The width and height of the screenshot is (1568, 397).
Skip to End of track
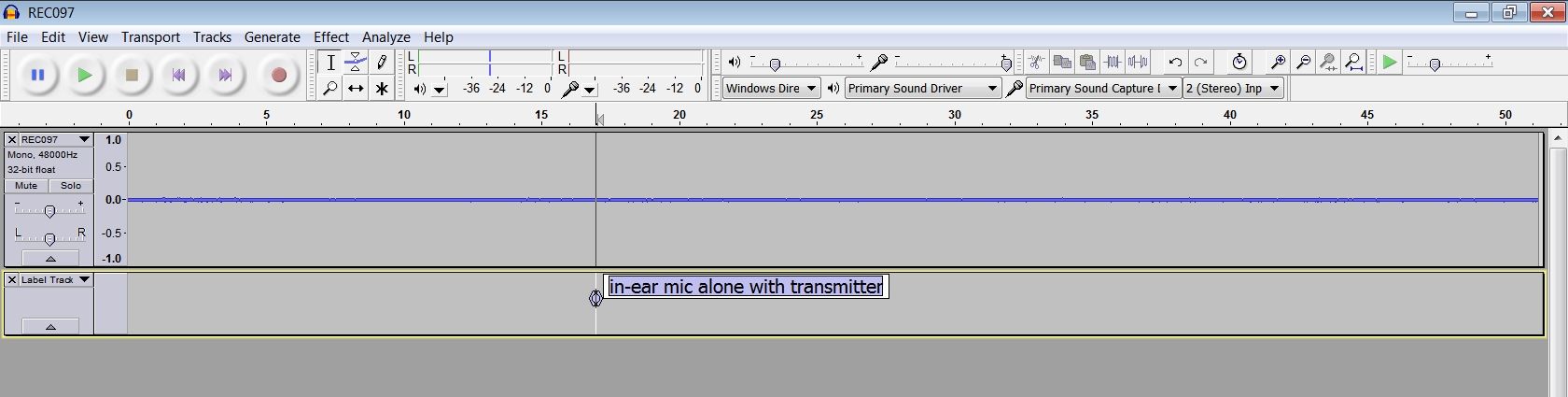225,76
